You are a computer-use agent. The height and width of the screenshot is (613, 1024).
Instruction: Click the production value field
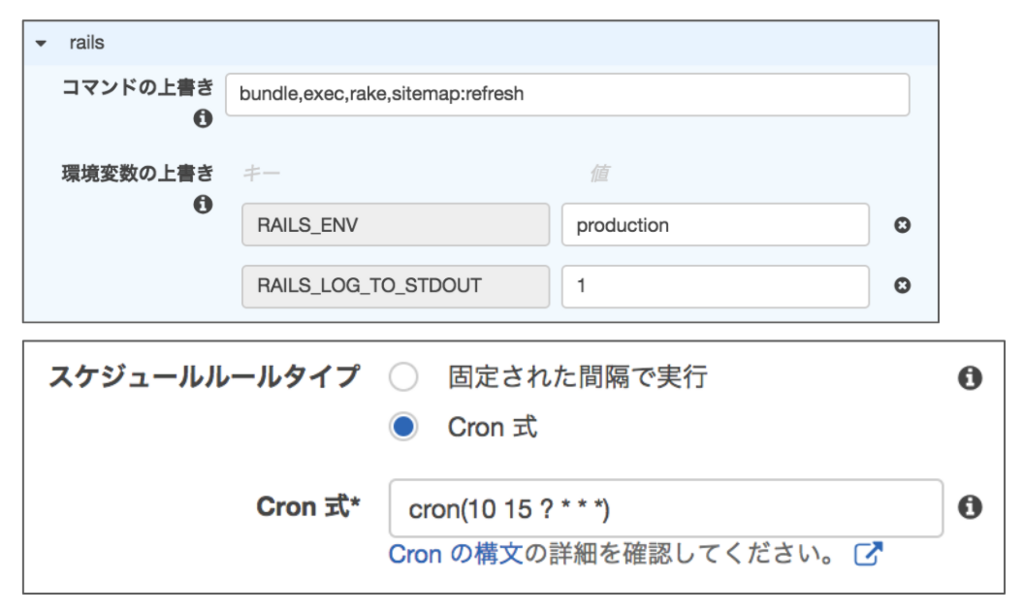(x=714, y=225)
